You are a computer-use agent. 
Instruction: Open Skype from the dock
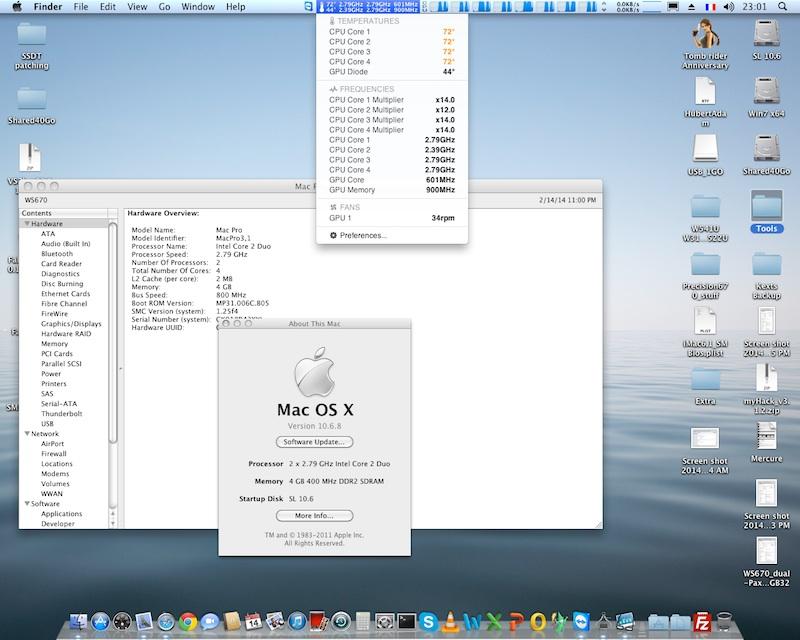[429, 622]
